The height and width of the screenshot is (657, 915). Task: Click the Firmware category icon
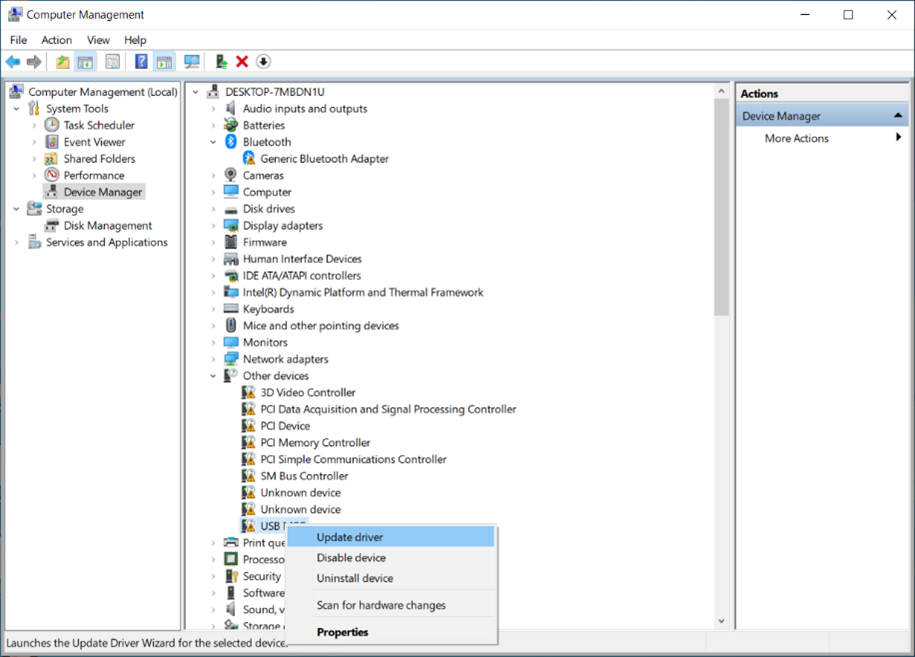click(x=231, y=242)
